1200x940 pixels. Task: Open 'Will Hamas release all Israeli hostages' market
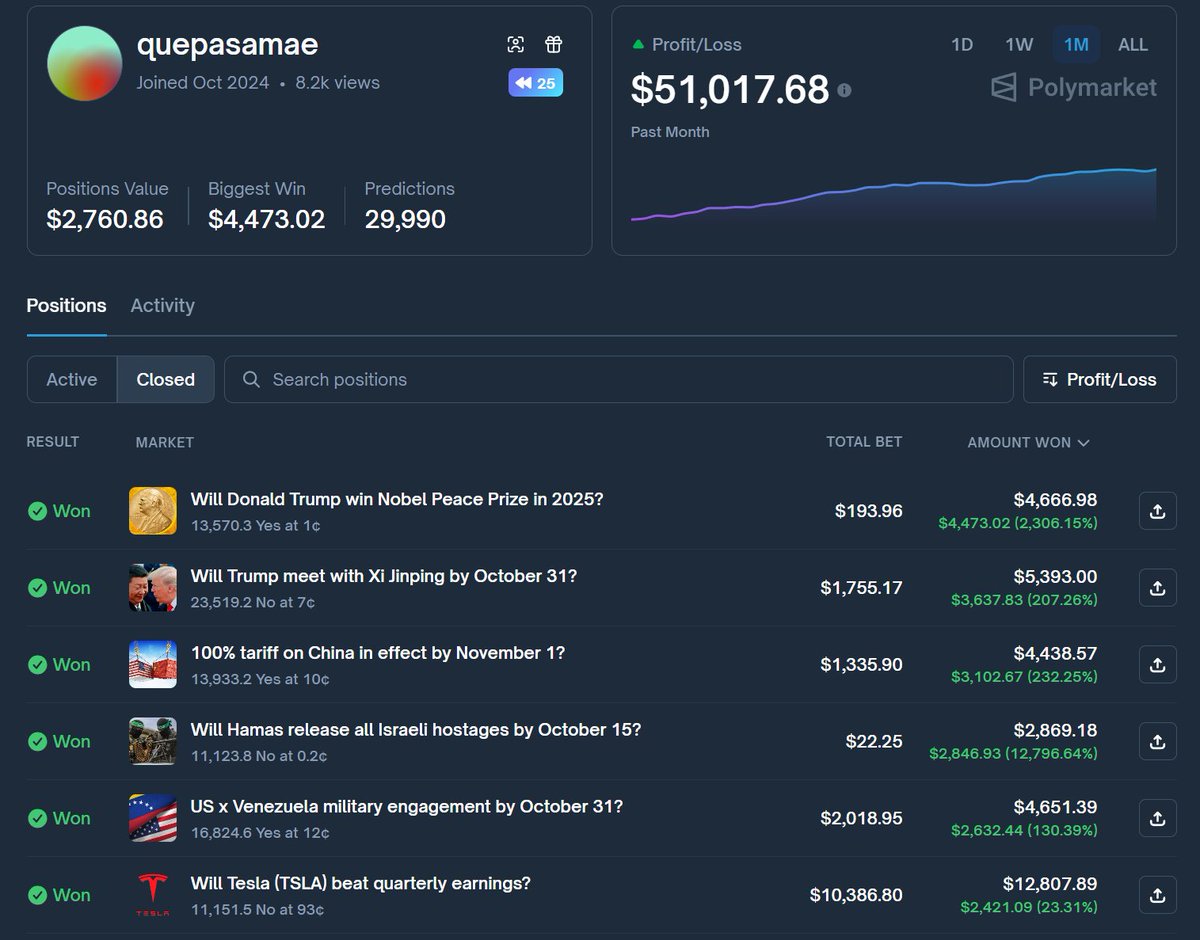pyautogui.click(x=416, y=730)
